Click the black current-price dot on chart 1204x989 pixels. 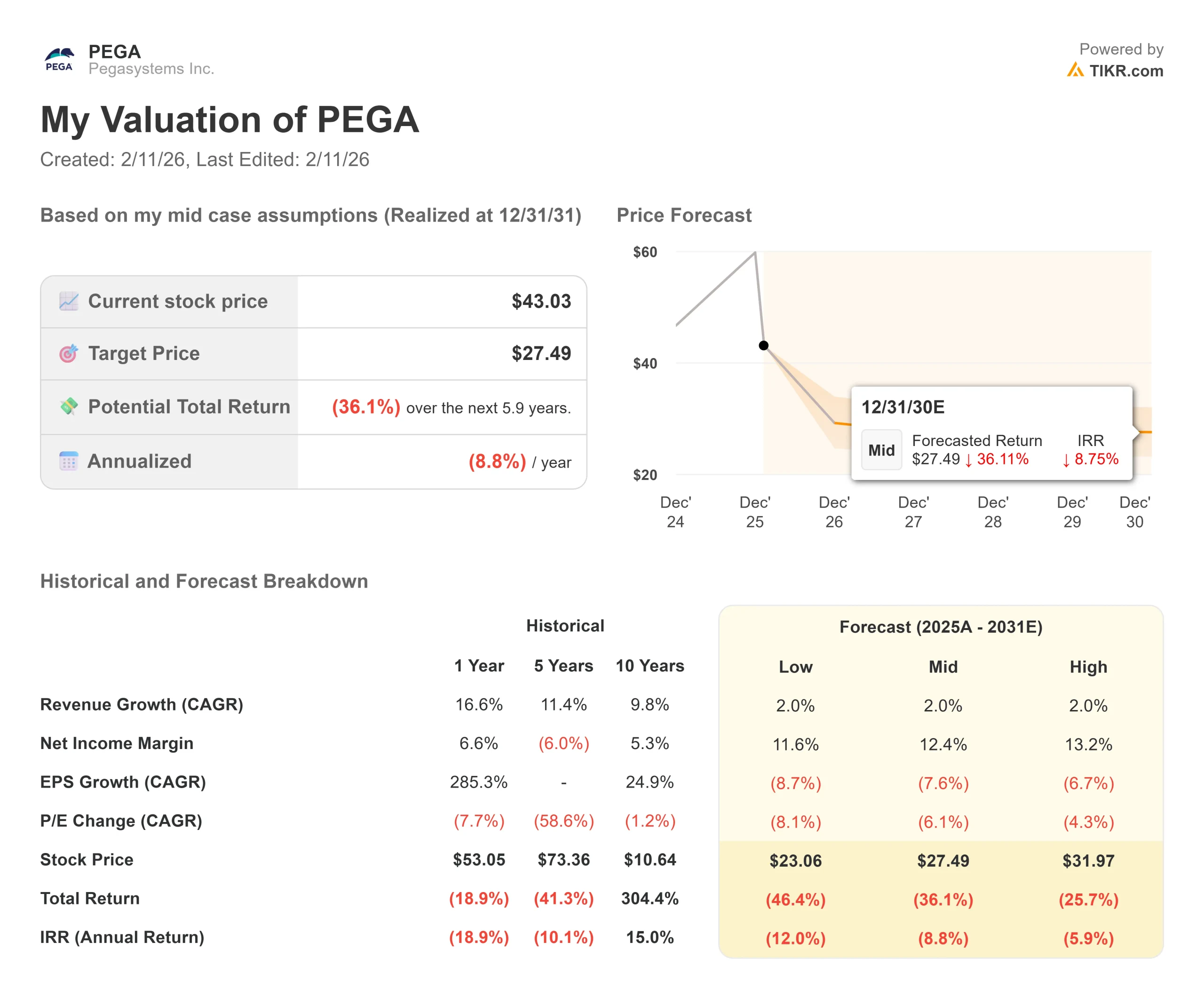pyautogui.click(x=764, y=345)
